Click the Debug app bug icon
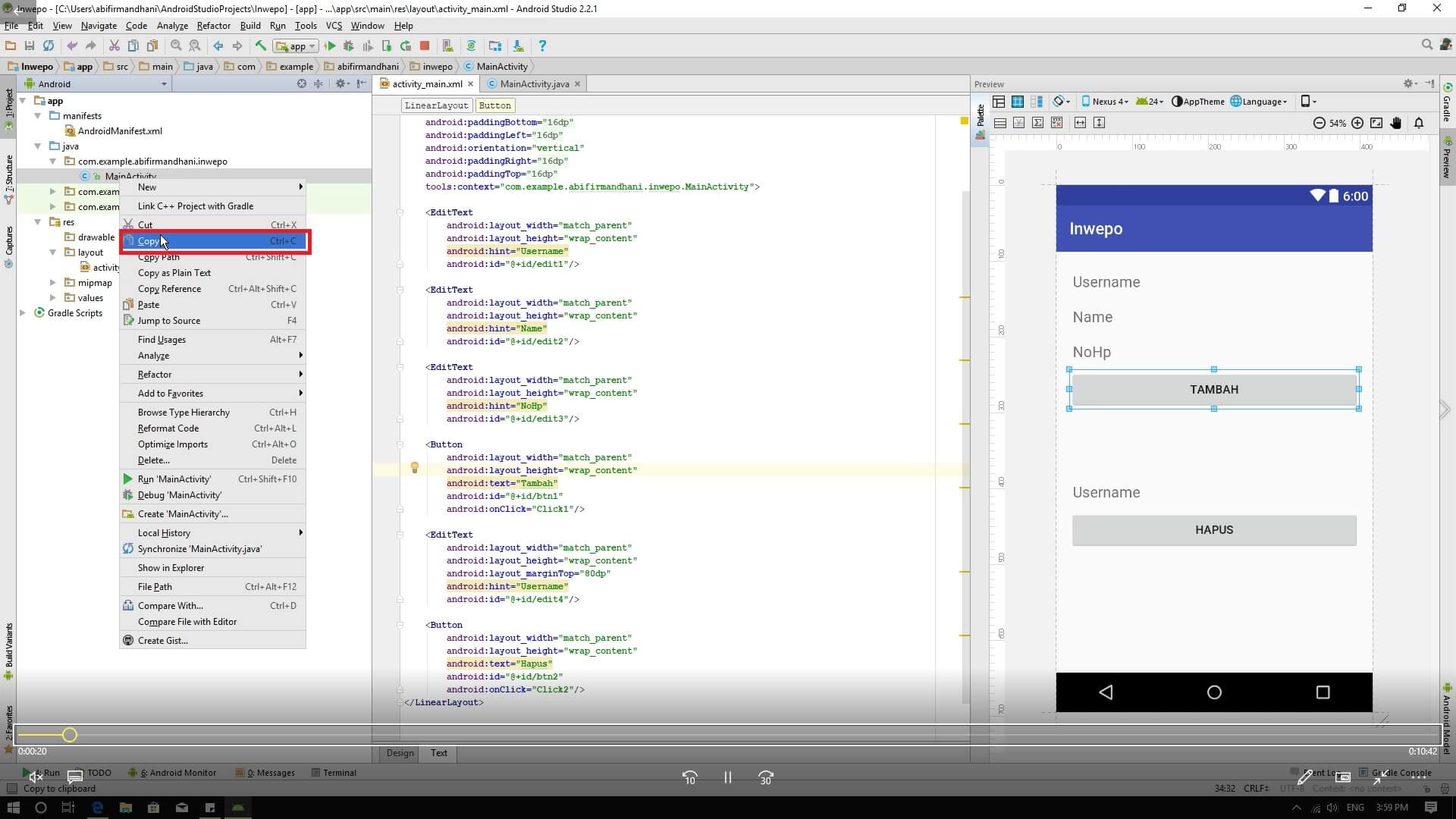 [x=349, y=45]
